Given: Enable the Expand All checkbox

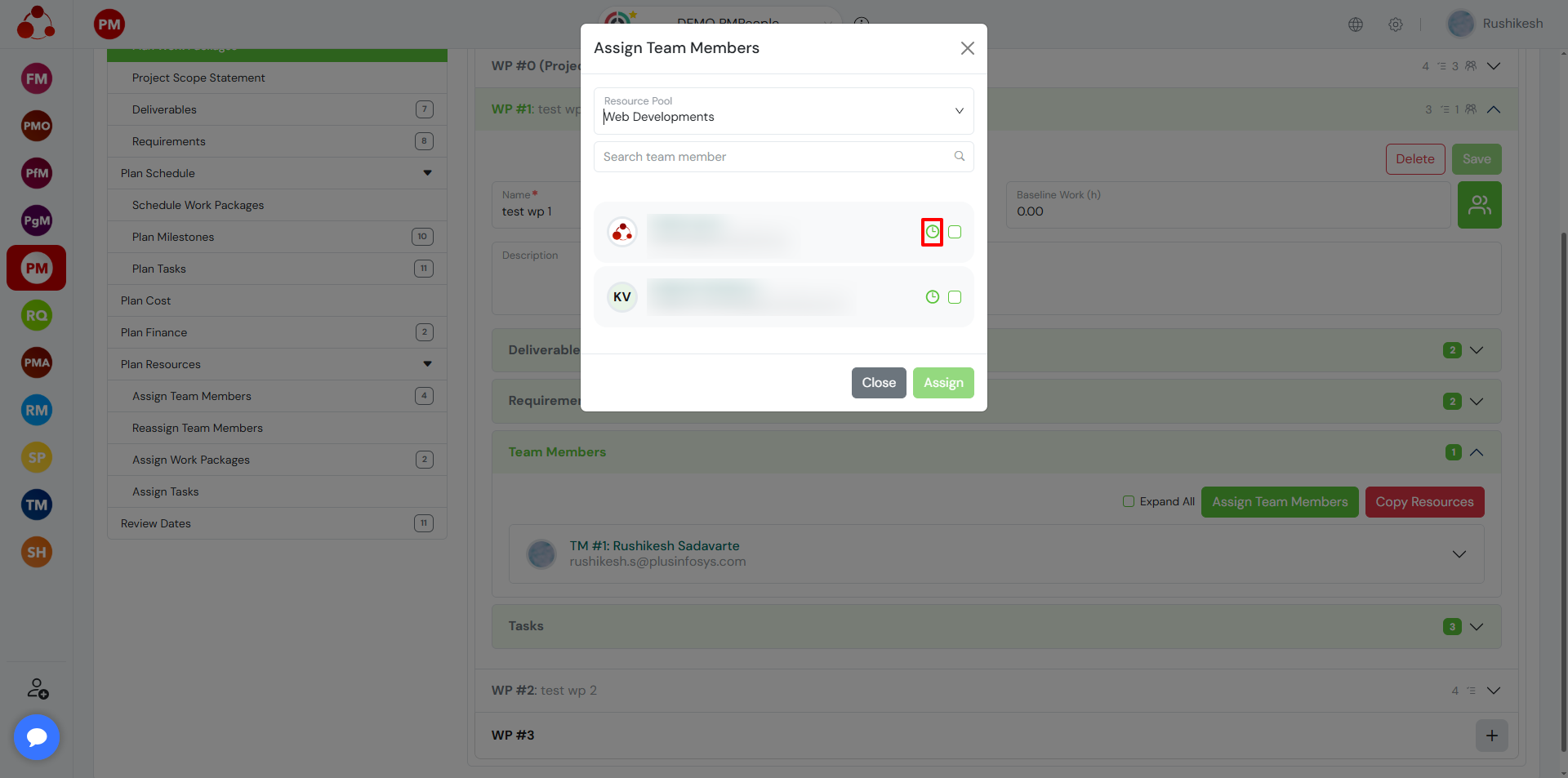Looking at the screenshot, I should click(1129, 501).
